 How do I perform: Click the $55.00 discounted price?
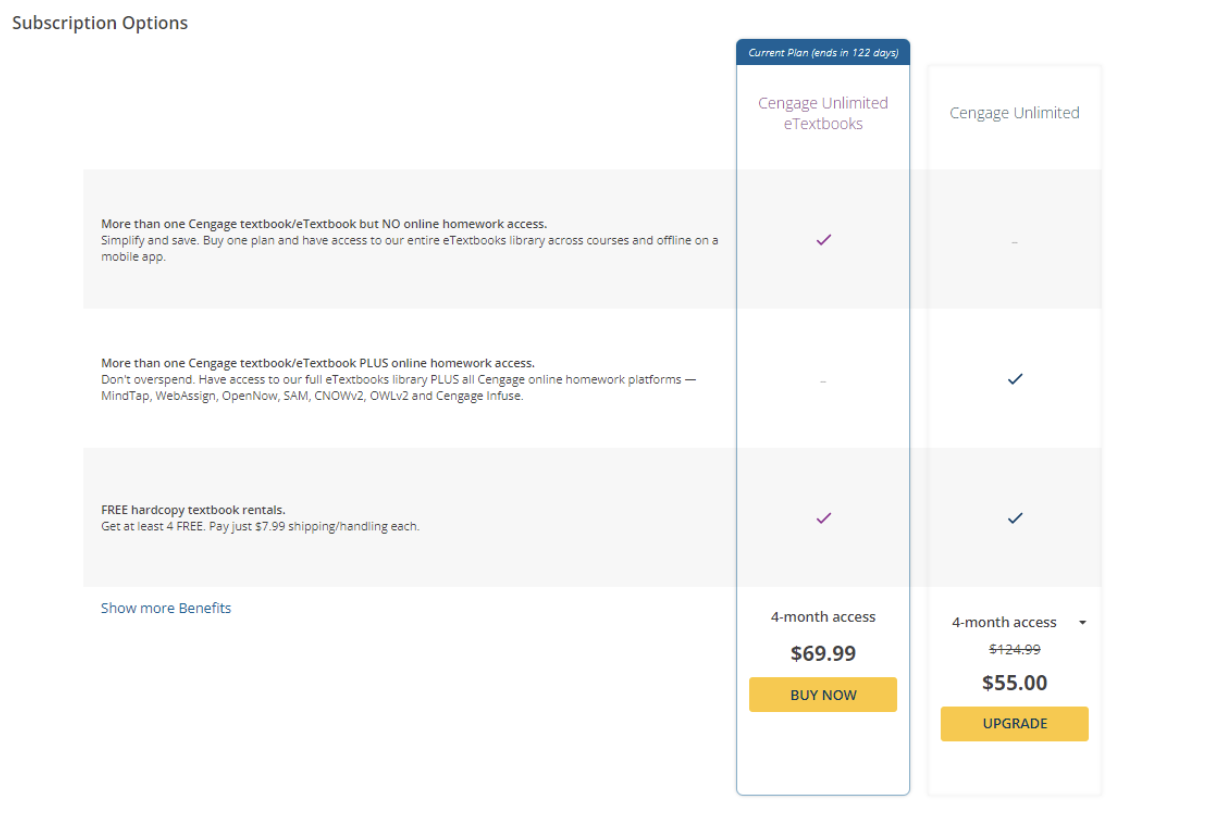point(1014,683)
